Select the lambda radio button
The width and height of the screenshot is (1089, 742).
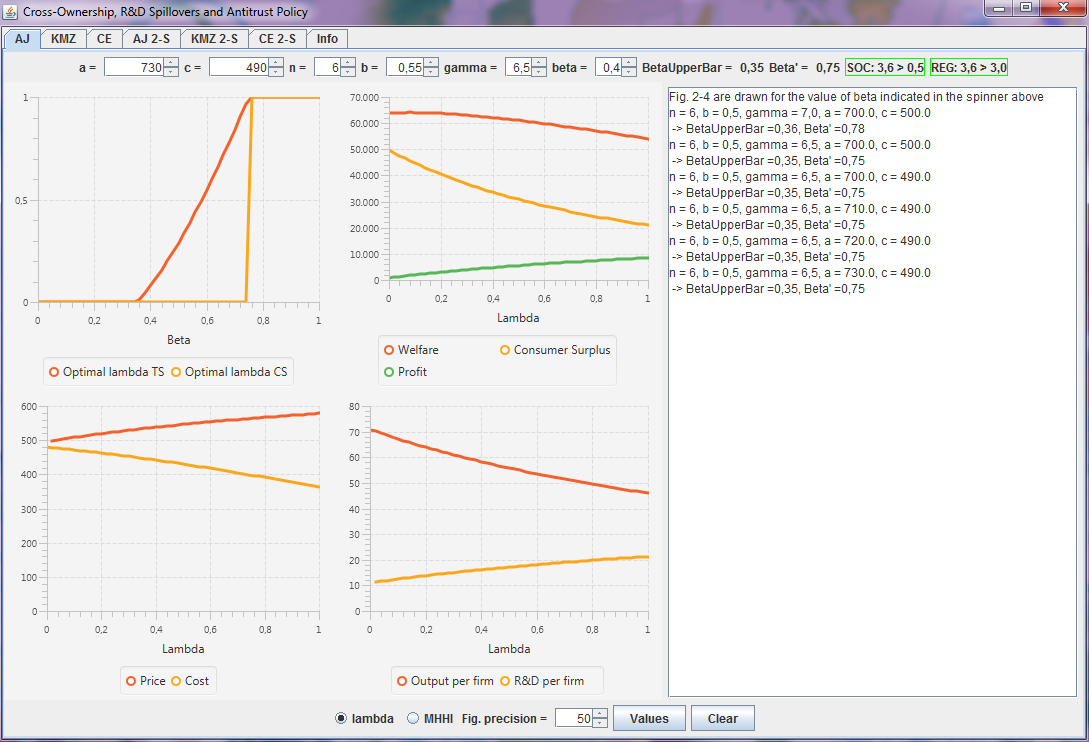[x=341, y=718]
